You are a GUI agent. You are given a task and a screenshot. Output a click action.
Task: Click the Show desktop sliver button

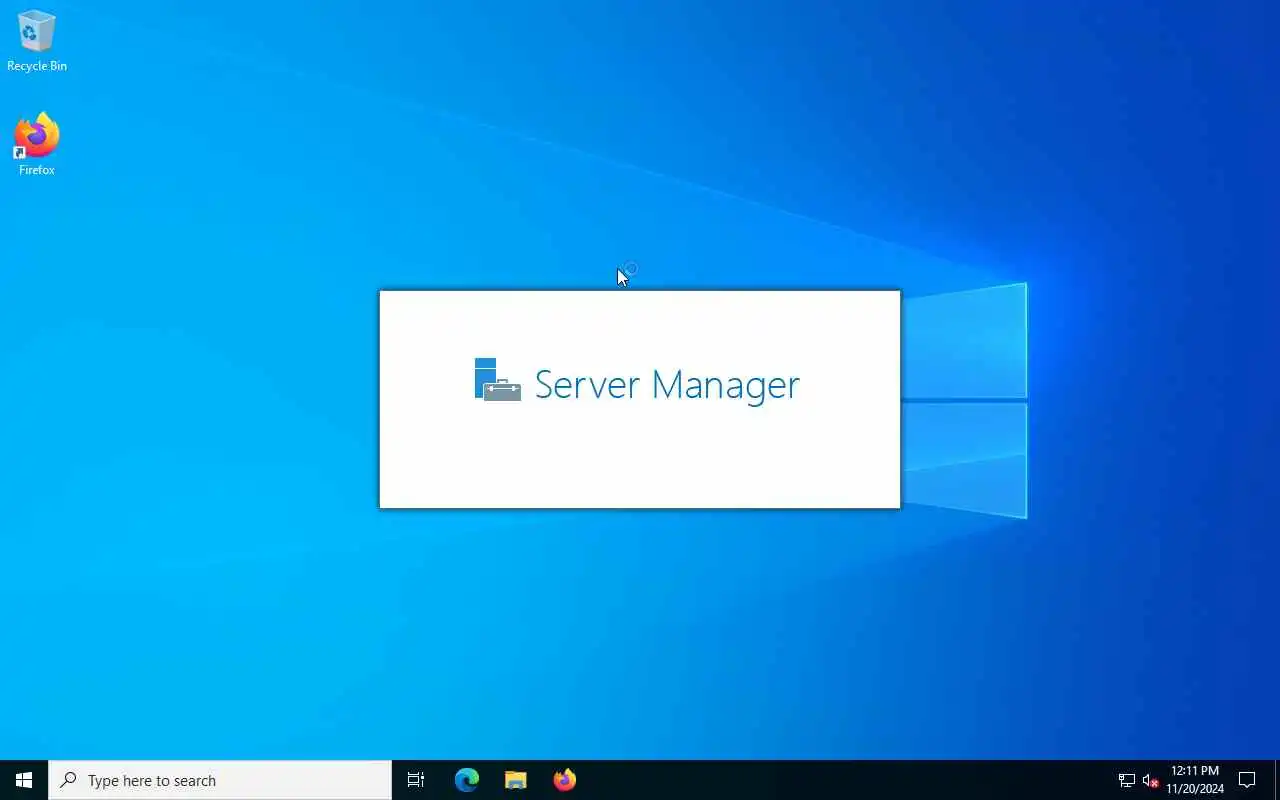point(1276,780)
